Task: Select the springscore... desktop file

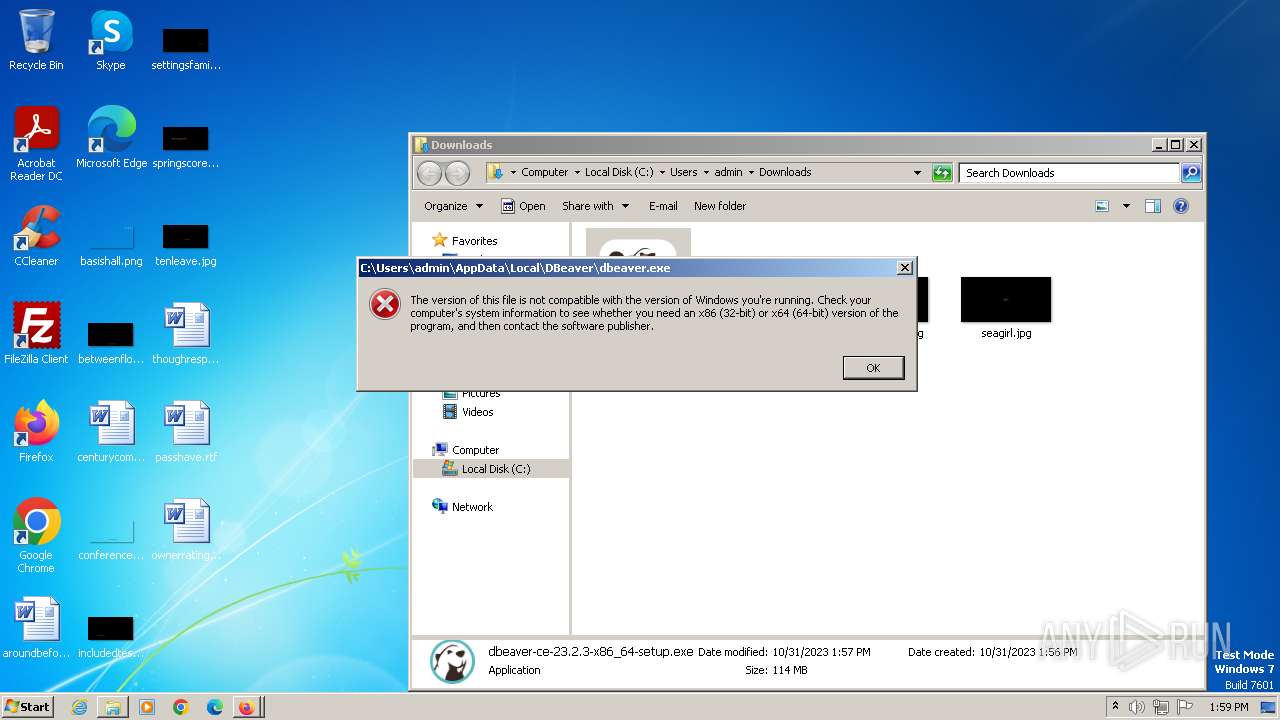Action: pyautogui.click(x=185, y=147)
